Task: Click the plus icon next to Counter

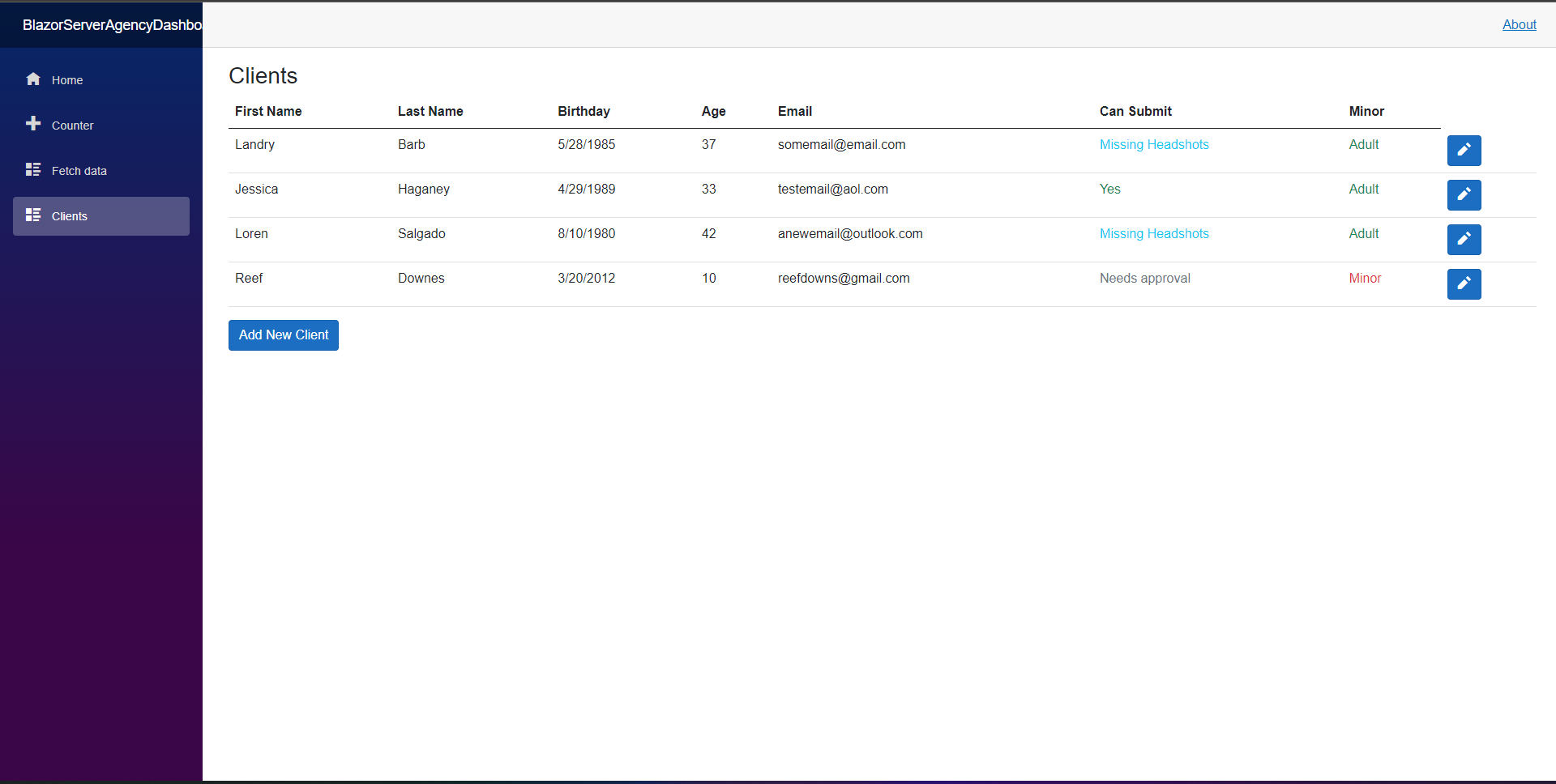Action: pos(33,123)
